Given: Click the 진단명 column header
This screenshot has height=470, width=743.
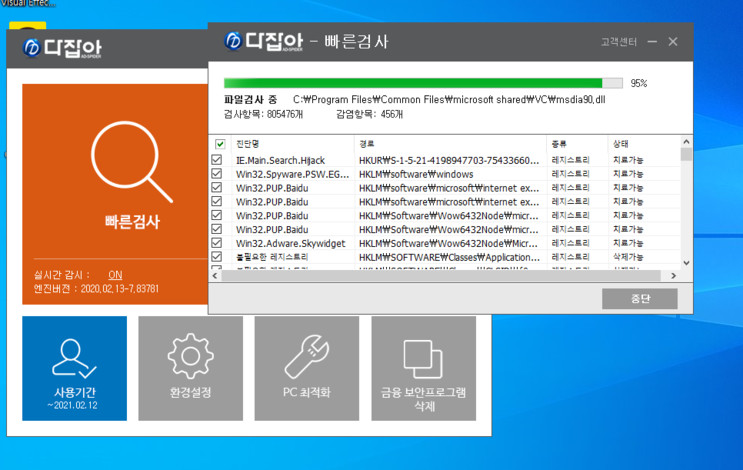Looking at the screenshot, I should point(247,144).
